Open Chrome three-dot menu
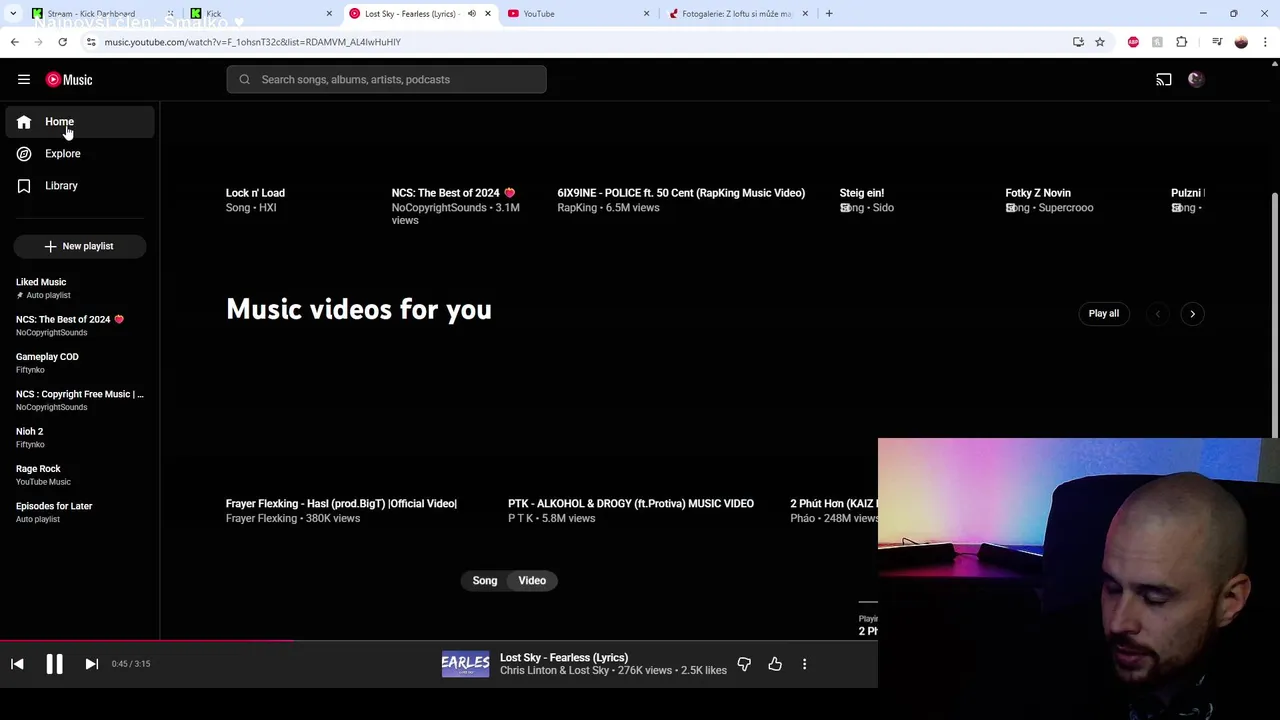 pyautogui.click(x=1266, y=42)
